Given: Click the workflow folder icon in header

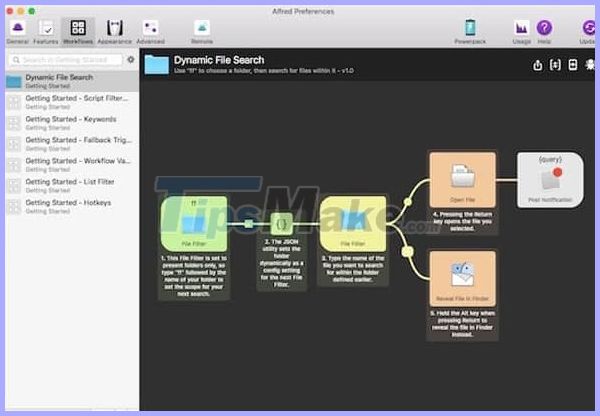Looking at the screenshot, I should [x=157, y=64].
